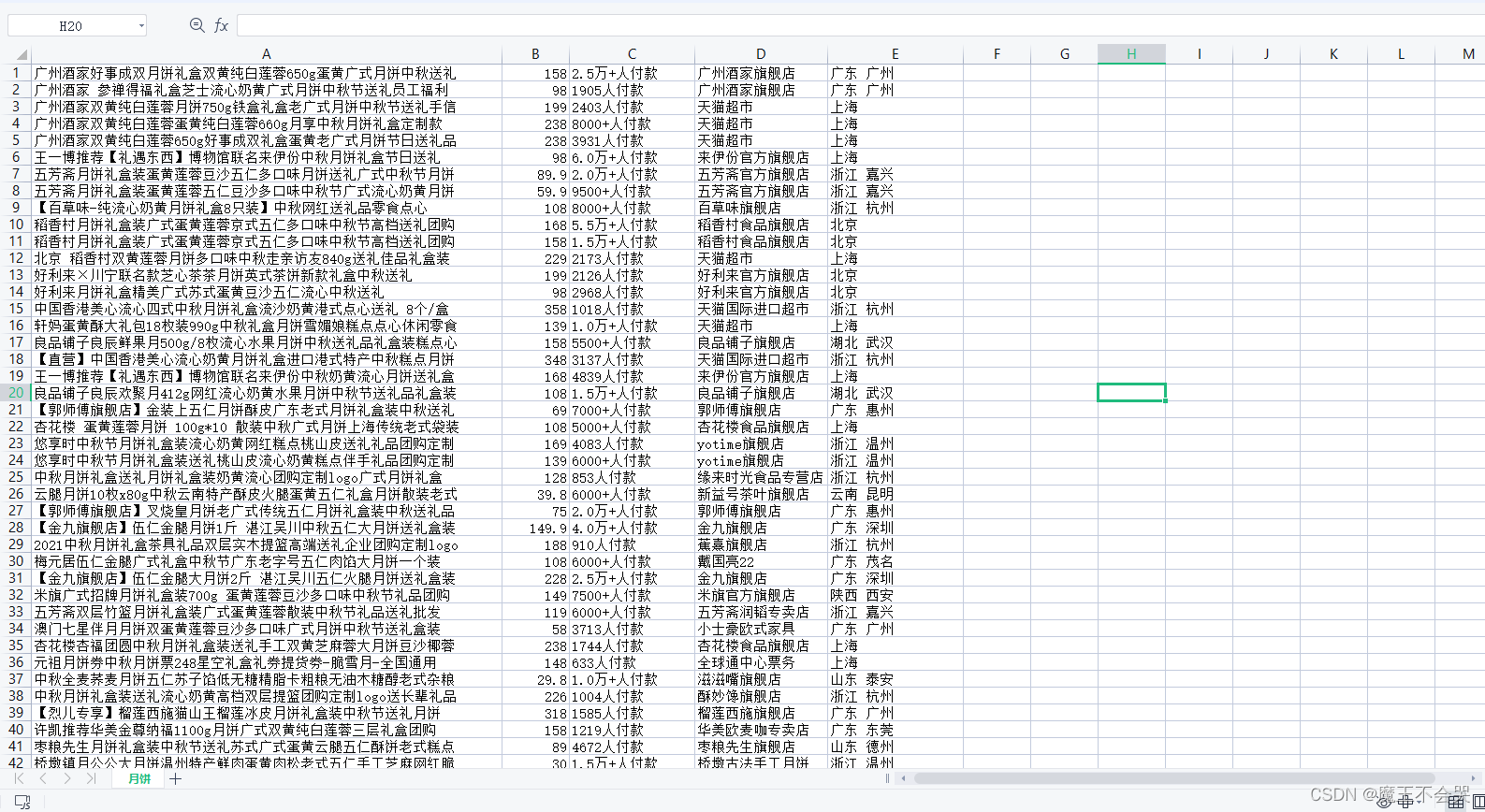Select cell '3931人付款'
This screenshot has width=1485, height=812.
click(x=632, y=140)
